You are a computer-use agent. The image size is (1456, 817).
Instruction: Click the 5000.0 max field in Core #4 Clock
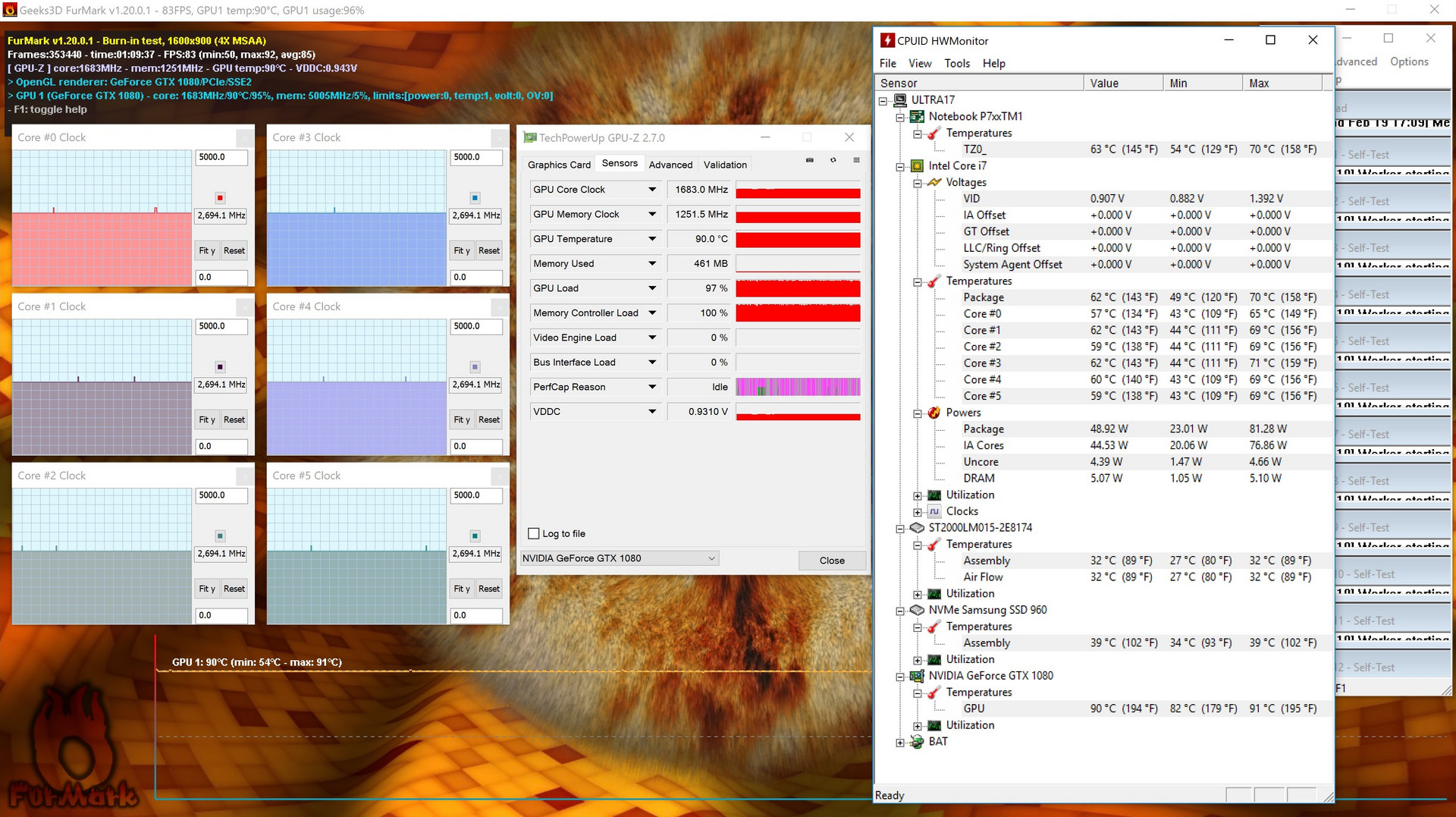point(476,326)
